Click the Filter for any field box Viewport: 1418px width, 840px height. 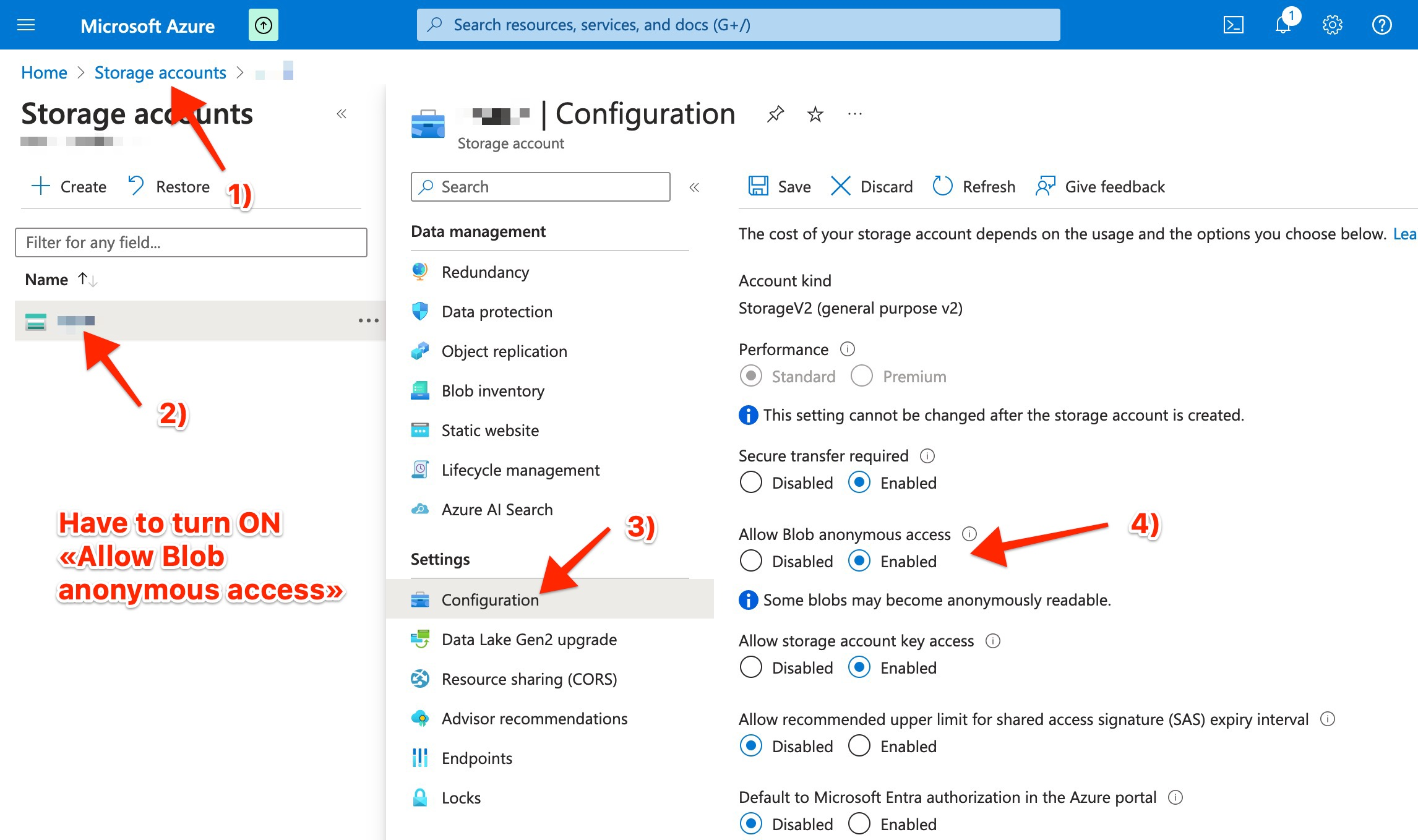[x=191, y=242]
